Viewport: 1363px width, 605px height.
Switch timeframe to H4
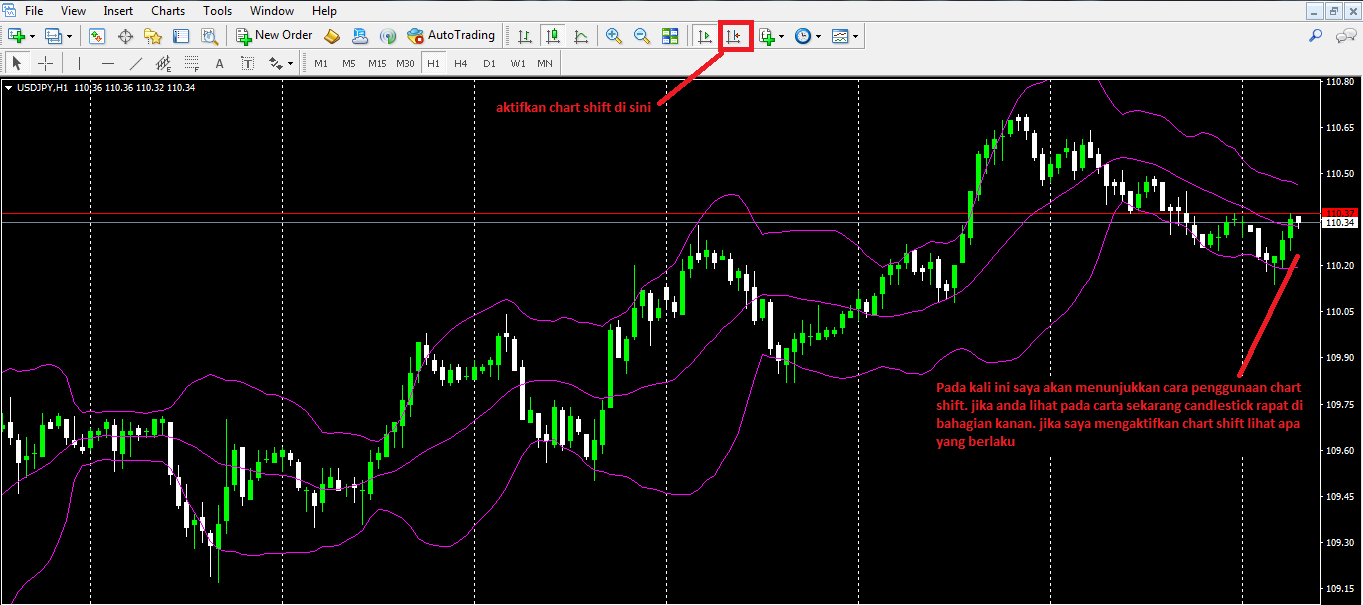[460, 63]
